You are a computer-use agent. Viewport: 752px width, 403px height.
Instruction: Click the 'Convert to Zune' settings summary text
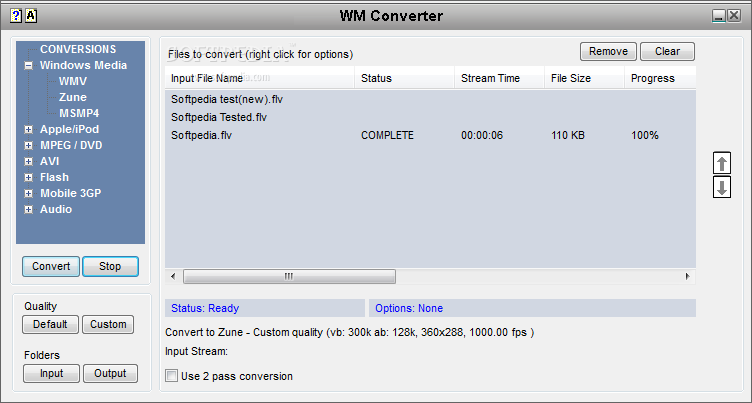pos(349,332)
